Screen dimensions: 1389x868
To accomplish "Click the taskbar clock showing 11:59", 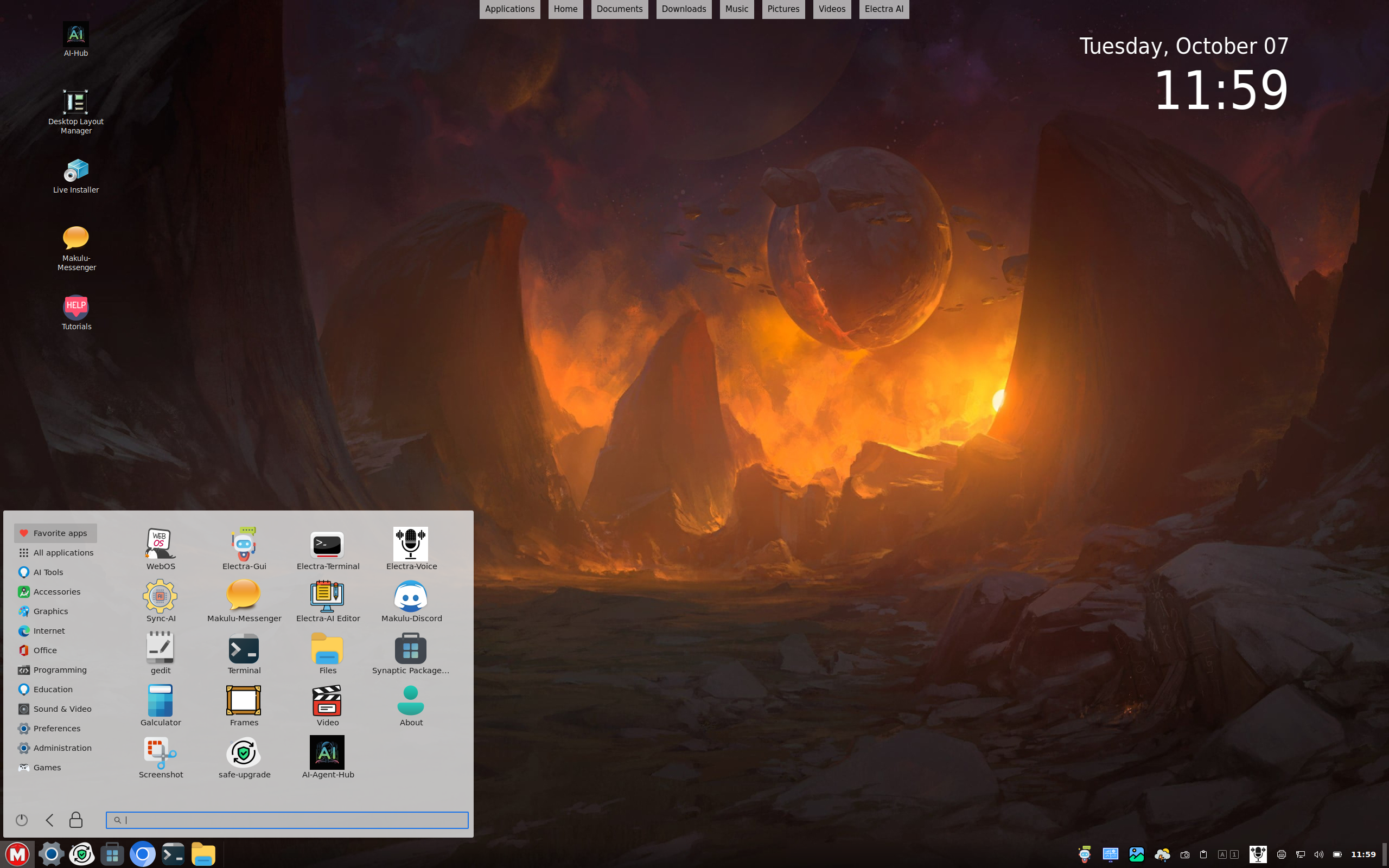I will (x=1363, y=854).
